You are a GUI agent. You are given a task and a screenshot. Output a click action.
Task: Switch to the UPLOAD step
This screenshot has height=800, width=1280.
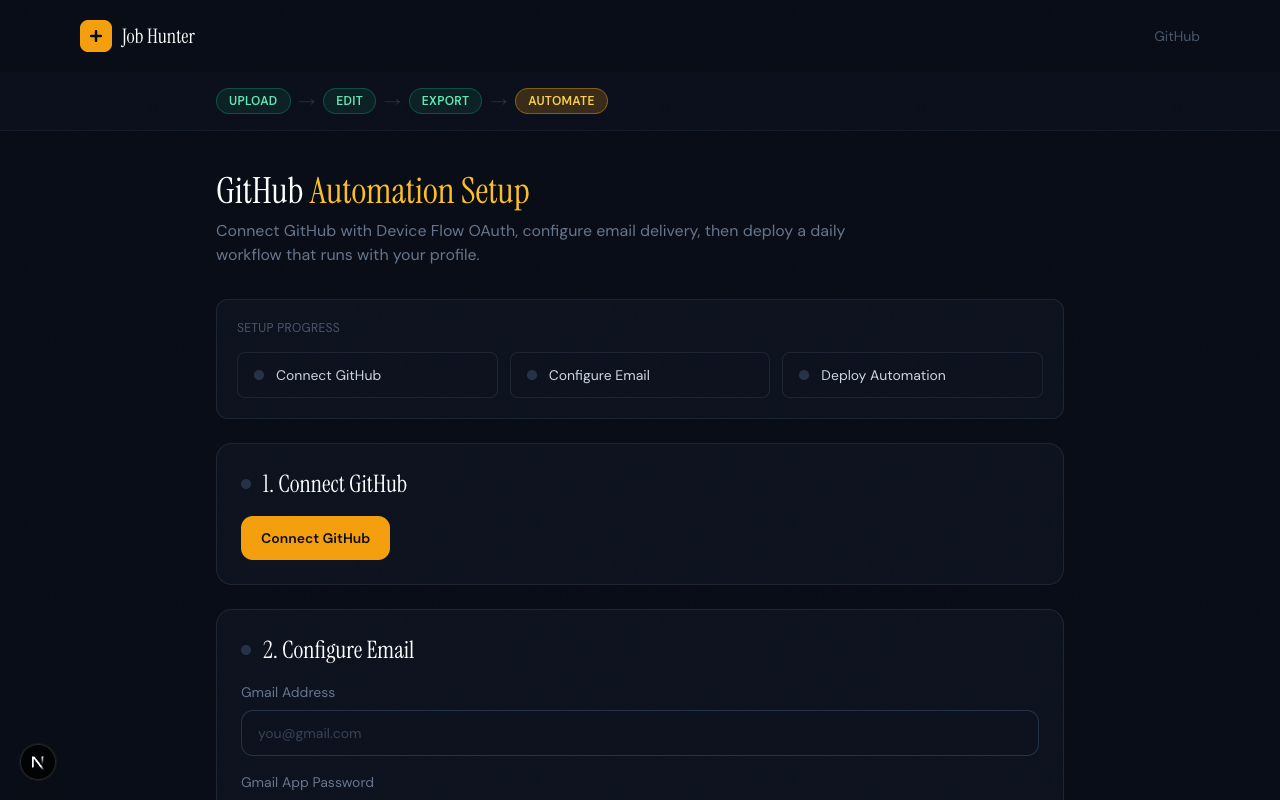(253, 100)
